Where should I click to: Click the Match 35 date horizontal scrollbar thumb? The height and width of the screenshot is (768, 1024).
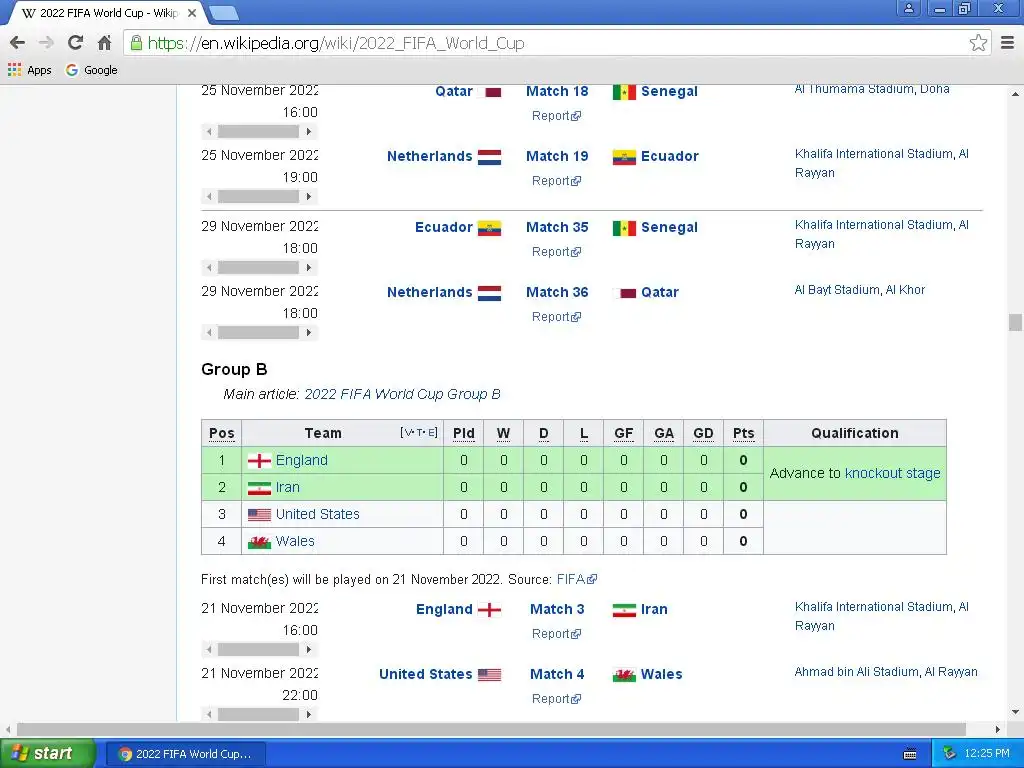click(x=258, y=268)
